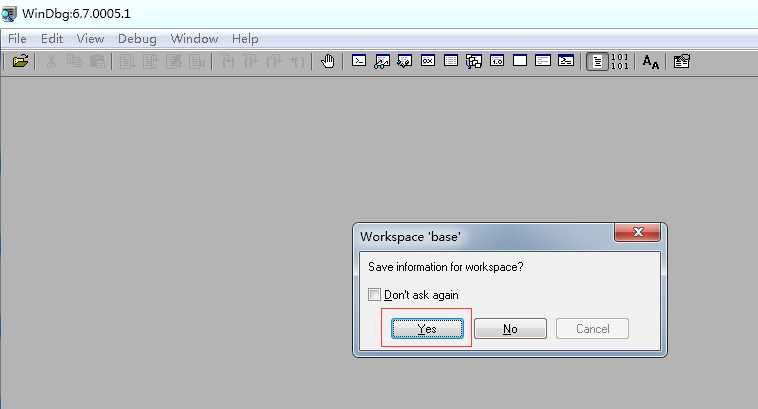Click No in workspace dialog
The image size is (758, 409).
(x=510, y=329)
